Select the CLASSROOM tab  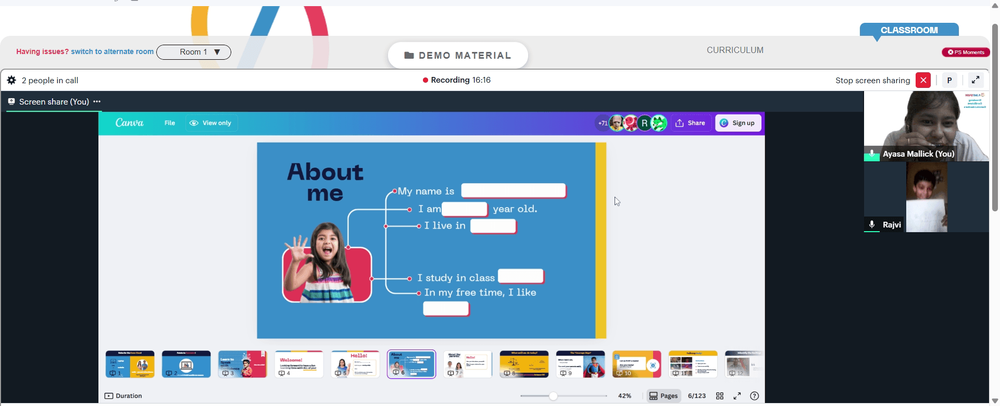pos(909,30)
